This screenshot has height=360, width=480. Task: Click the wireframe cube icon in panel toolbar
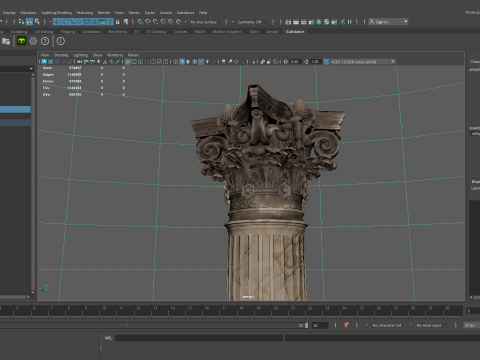coord(175,62)
